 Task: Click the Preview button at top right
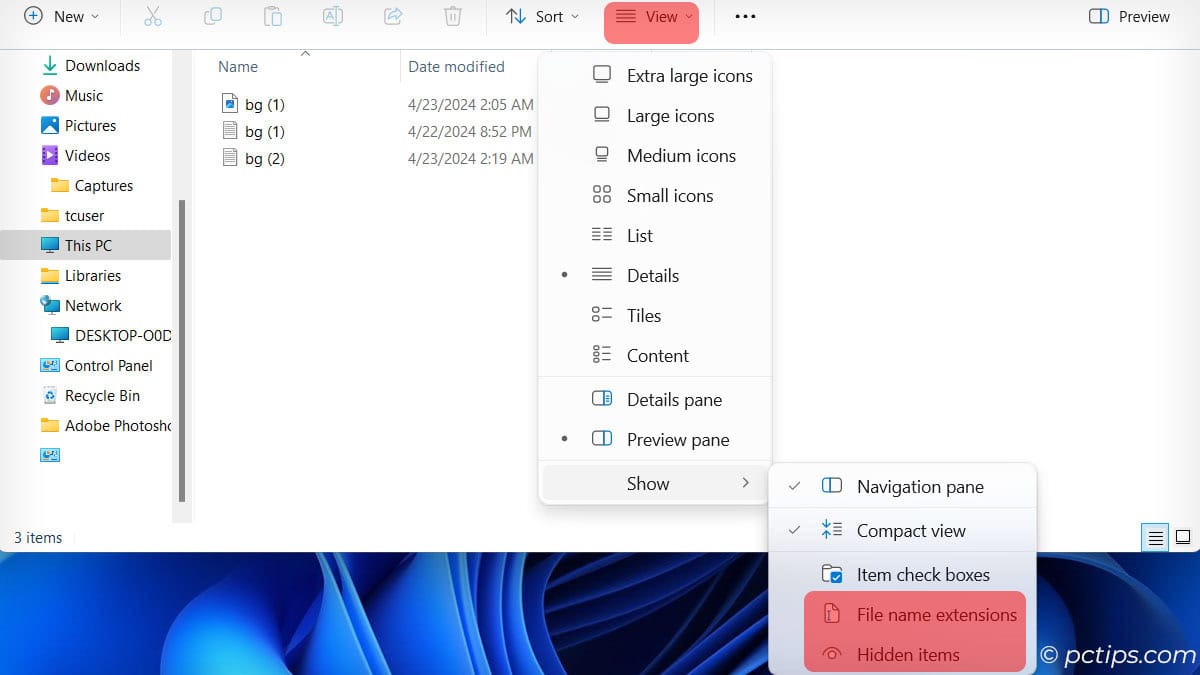click(1128, 16)
